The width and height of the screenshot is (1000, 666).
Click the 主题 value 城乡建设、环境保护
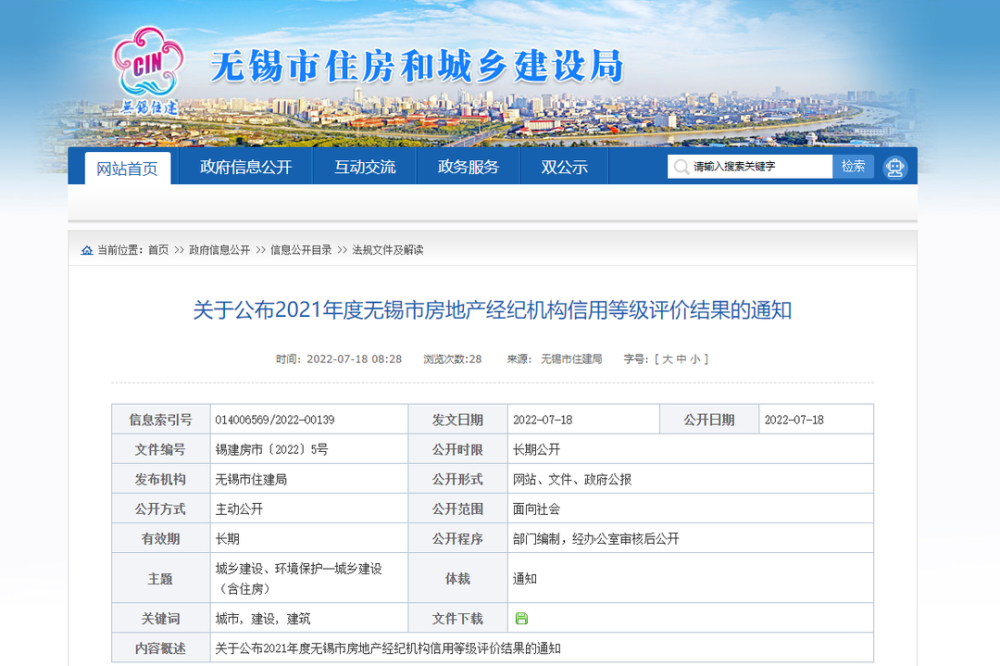pyautogui.click(x=298, y=579)
